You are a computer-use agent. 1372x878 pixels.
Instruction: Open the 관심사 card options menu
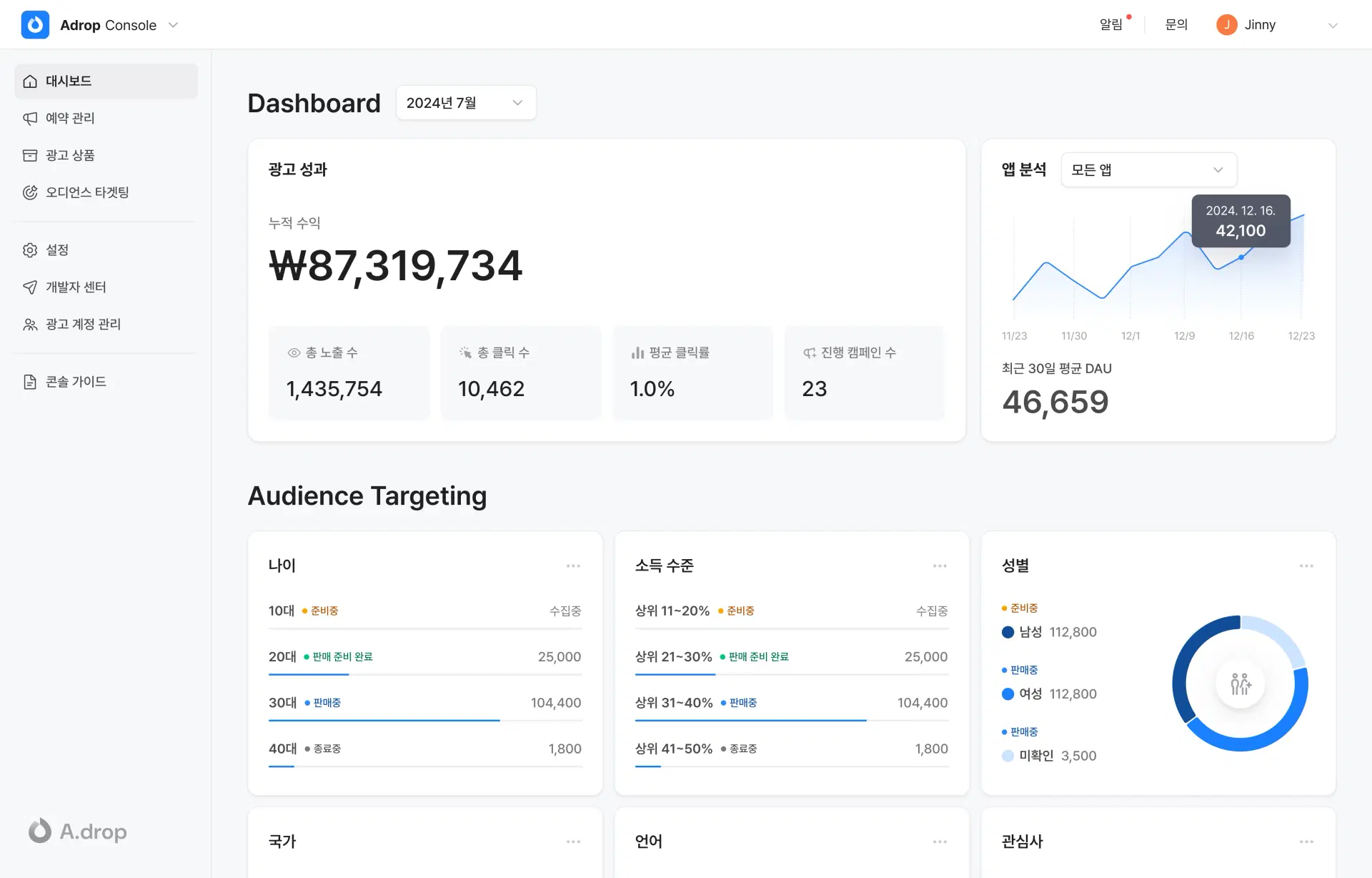point(1307,842)
